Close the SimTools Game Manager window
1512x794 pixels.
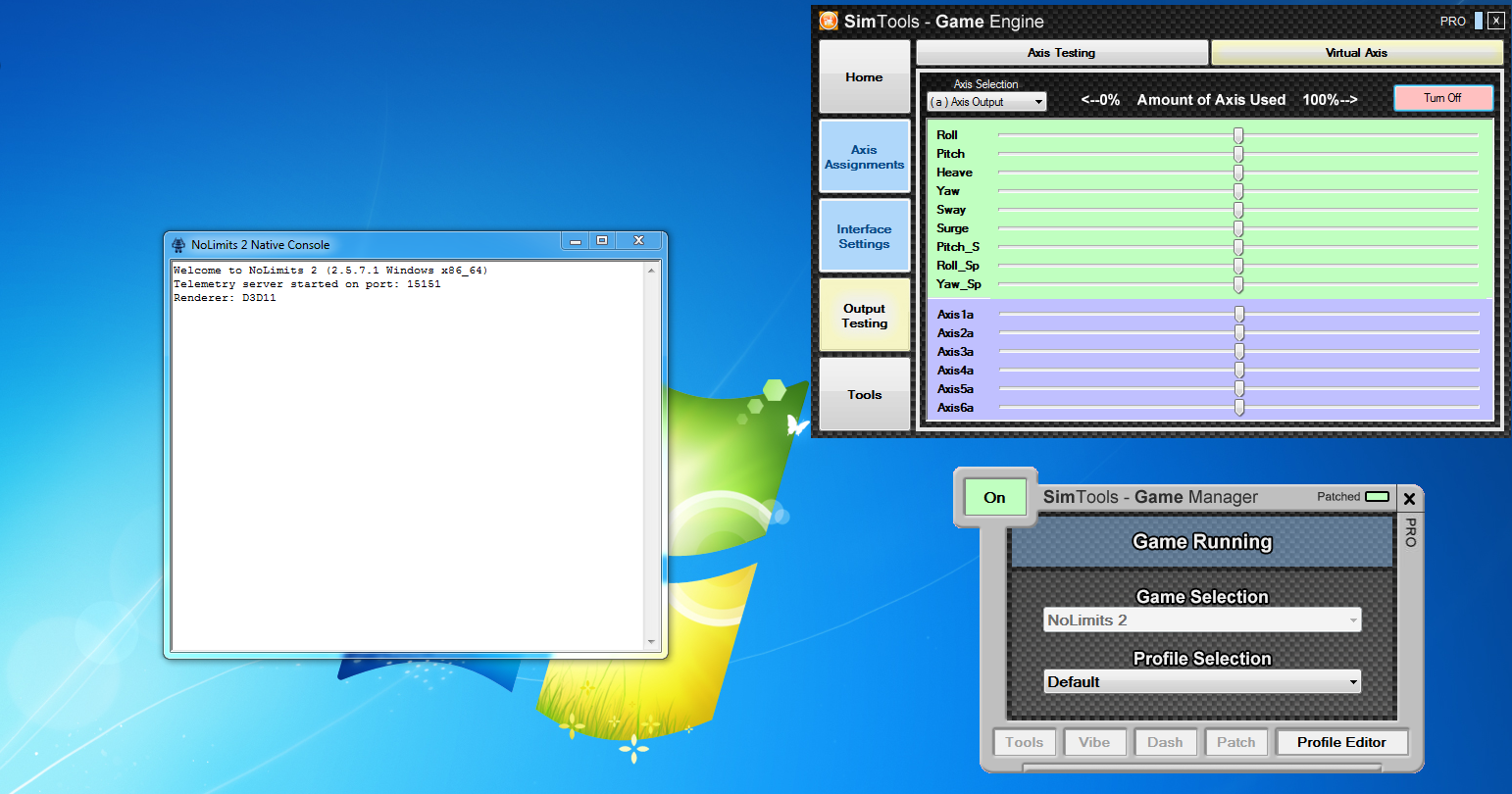(1409, 498)
